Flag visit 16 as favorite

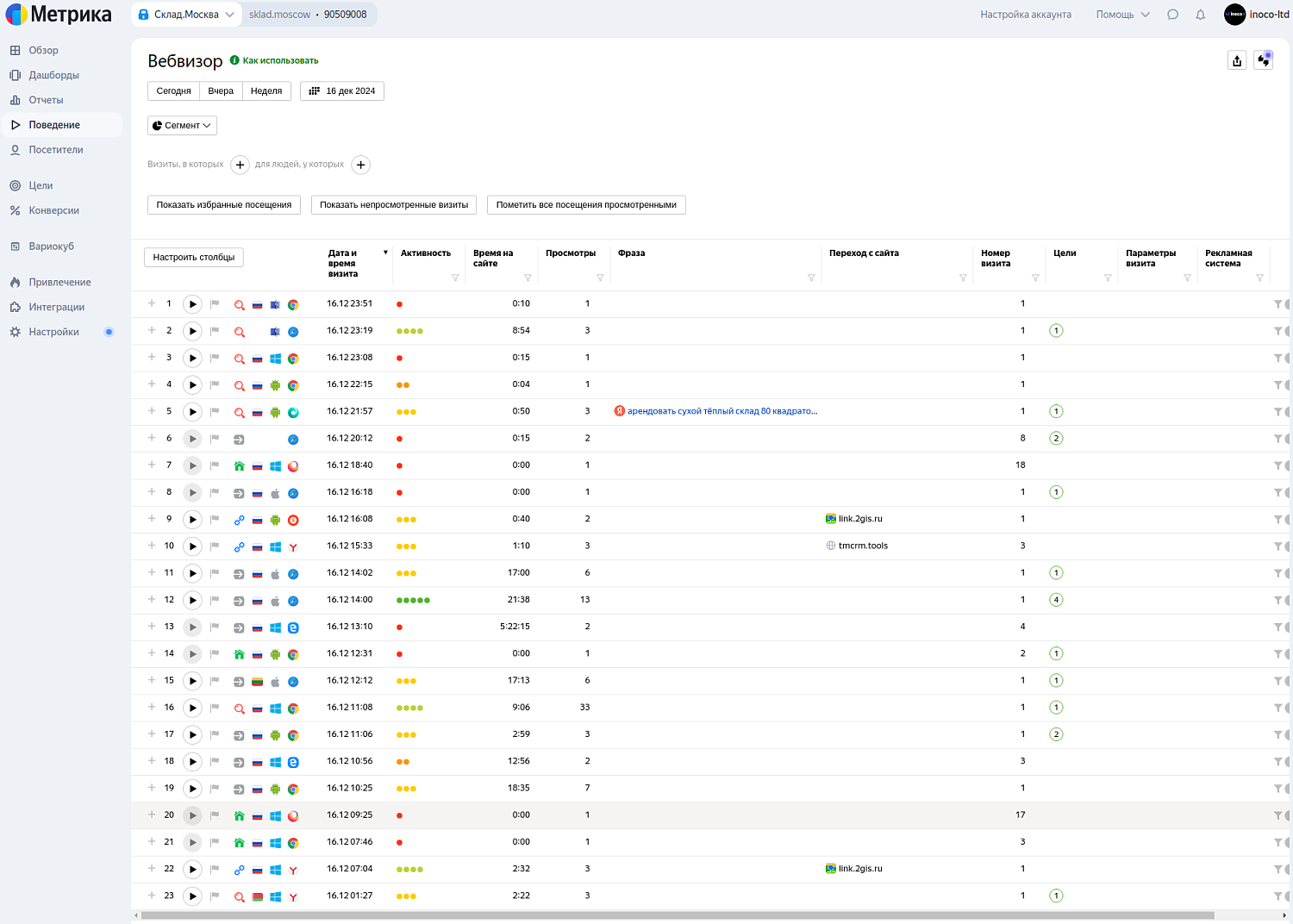click(215, 708)
